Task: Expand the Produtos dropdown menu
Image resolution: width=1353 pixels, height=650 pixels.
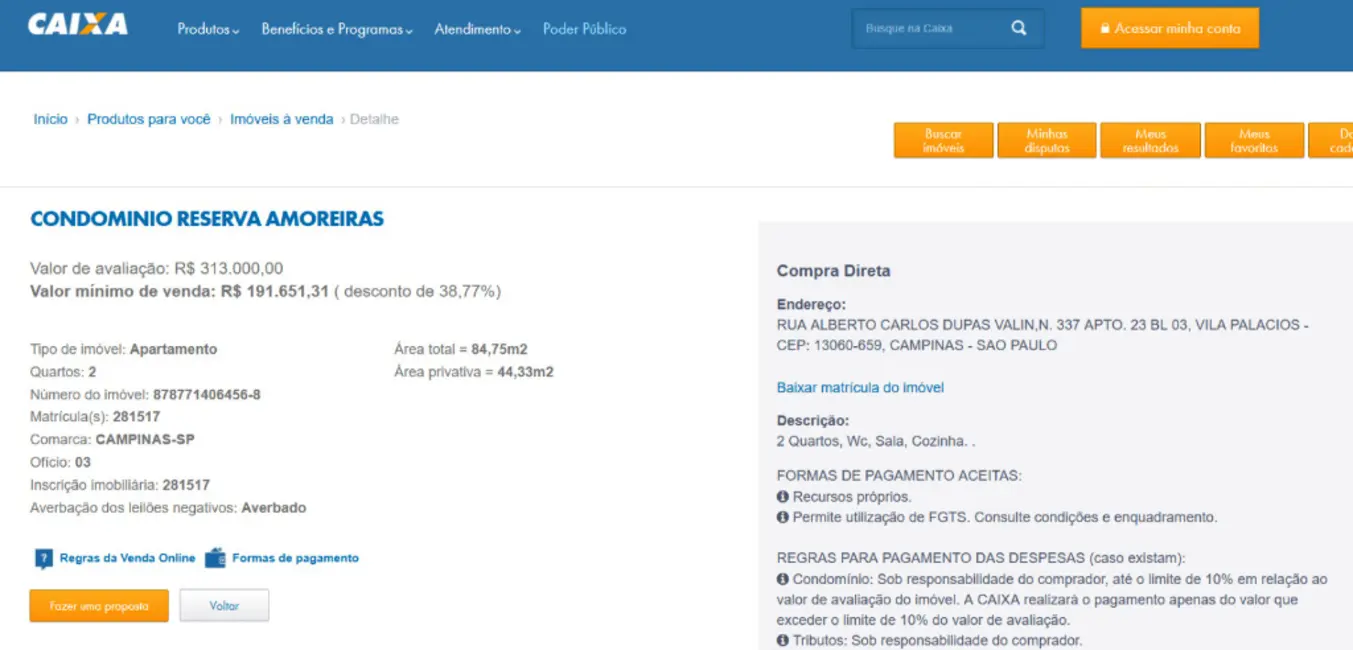Action: [x=208, y=30]
